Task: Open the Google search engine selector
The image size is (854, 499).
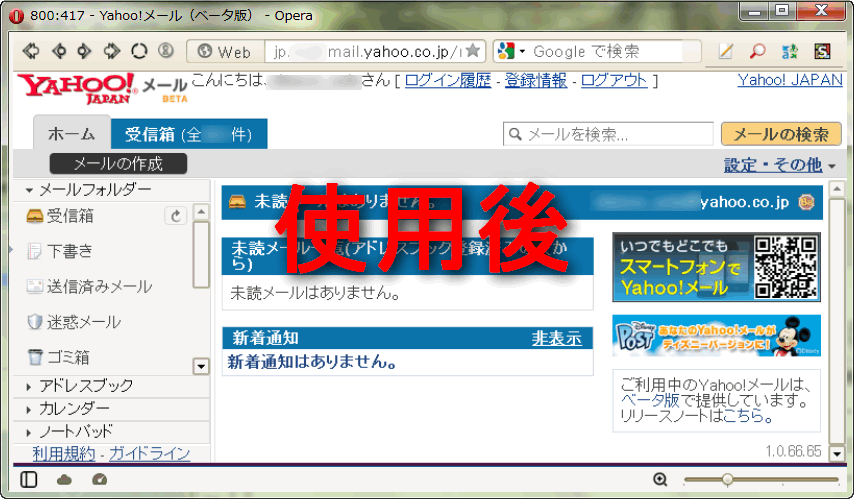Action: pyautogui.click(x=511, y=51)
